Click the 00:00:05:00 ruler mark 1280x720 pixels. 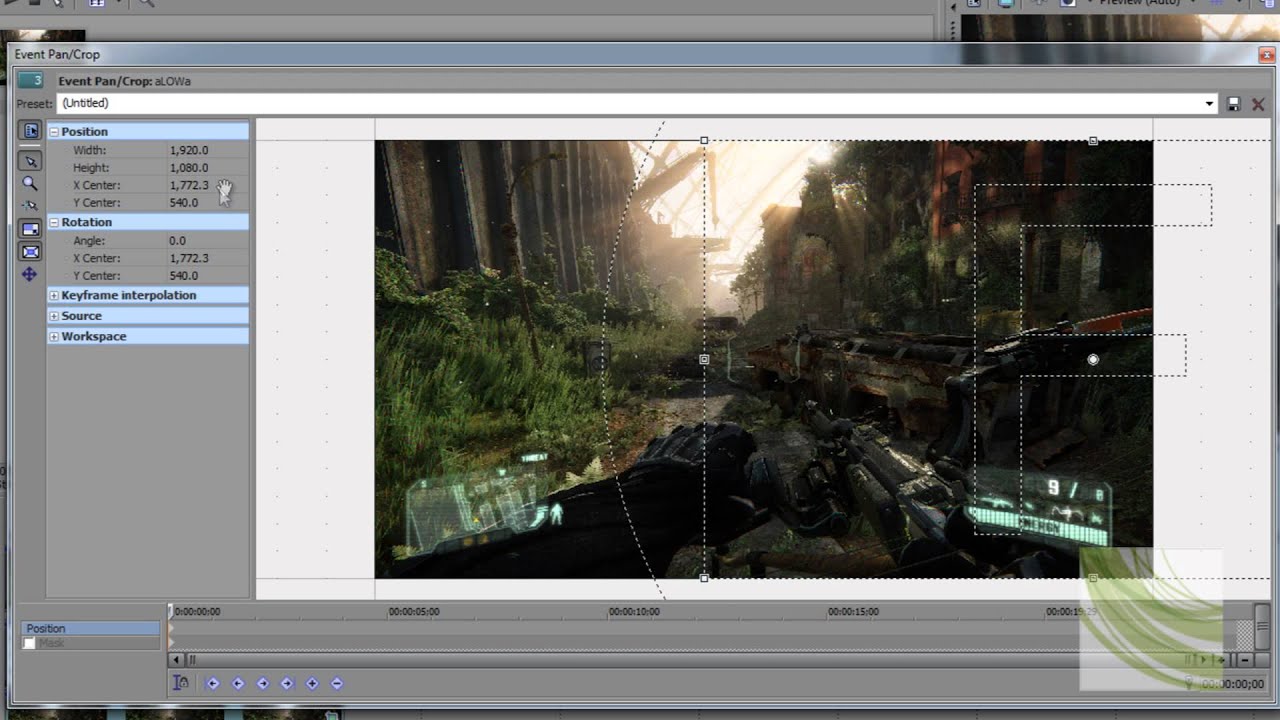[414, 611]
